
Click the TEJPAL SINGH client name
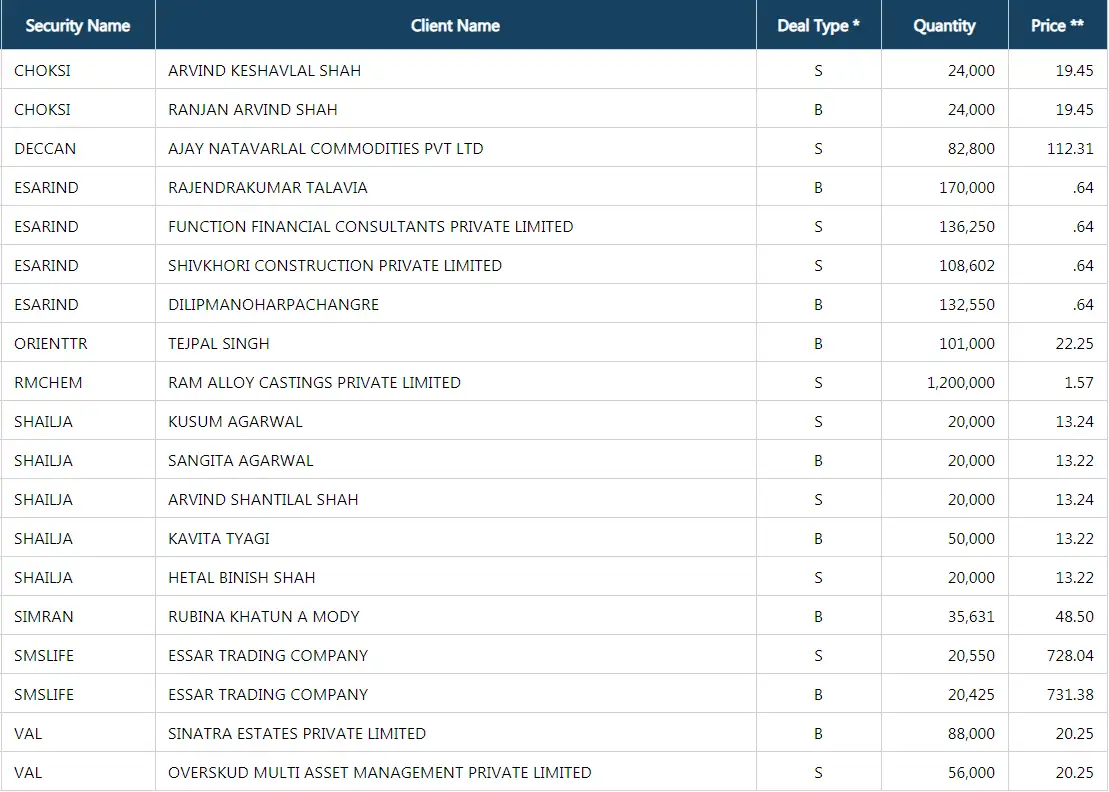pos(218,343)
